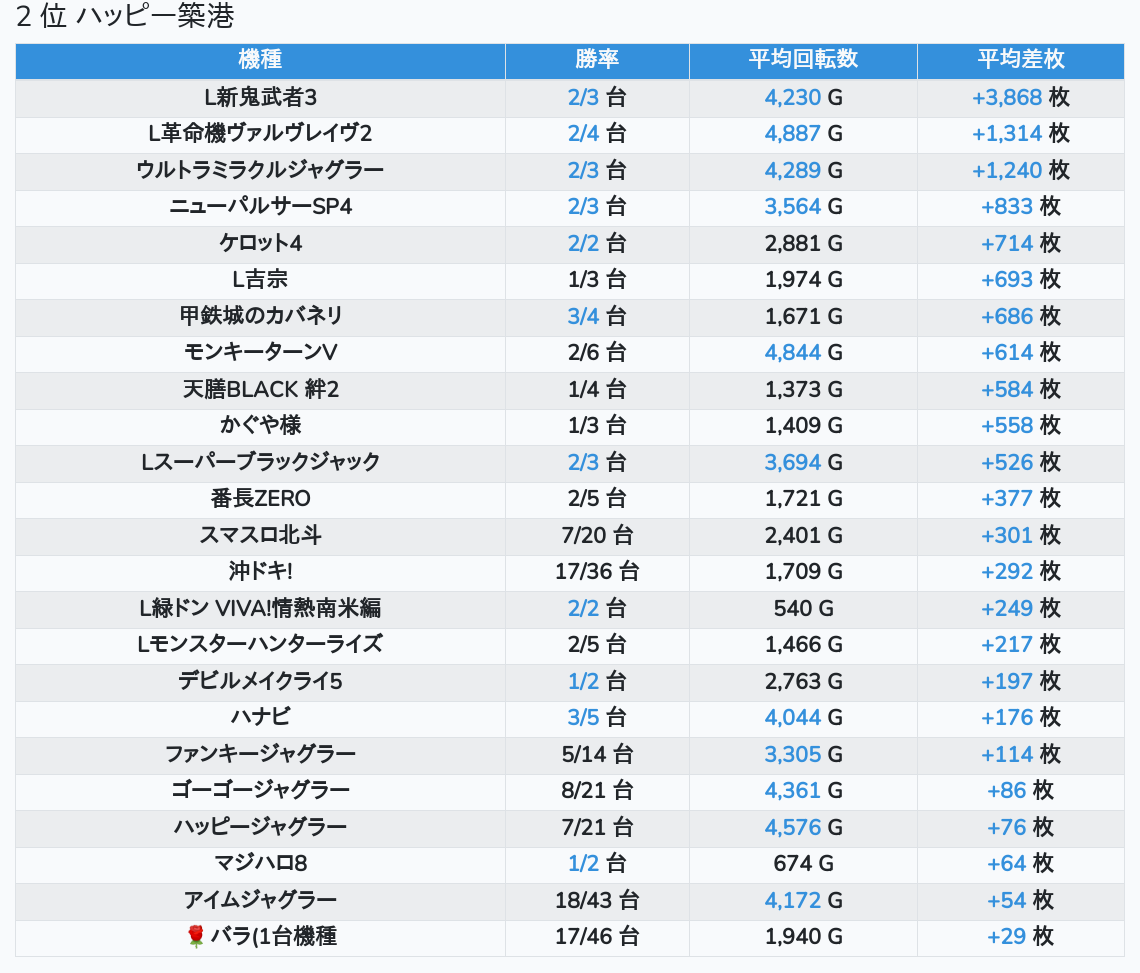Click the 平均差枚 column header
Viewport: 1140px width, 973px height.
(1020, 60)
